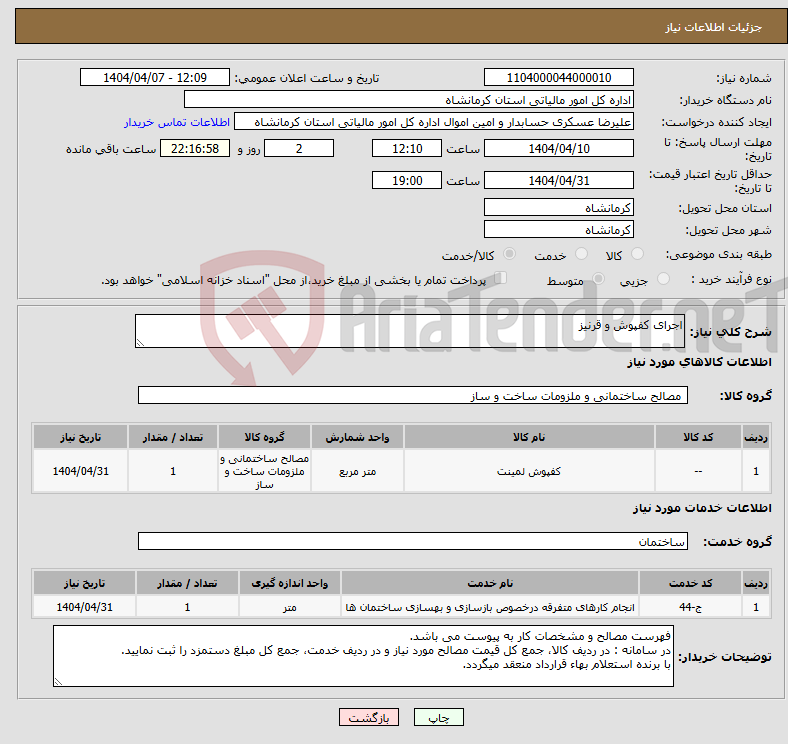Click the response deadline date 1404/04/10 field
Viewport: 788px width, 744px height.
pos(558,148)
